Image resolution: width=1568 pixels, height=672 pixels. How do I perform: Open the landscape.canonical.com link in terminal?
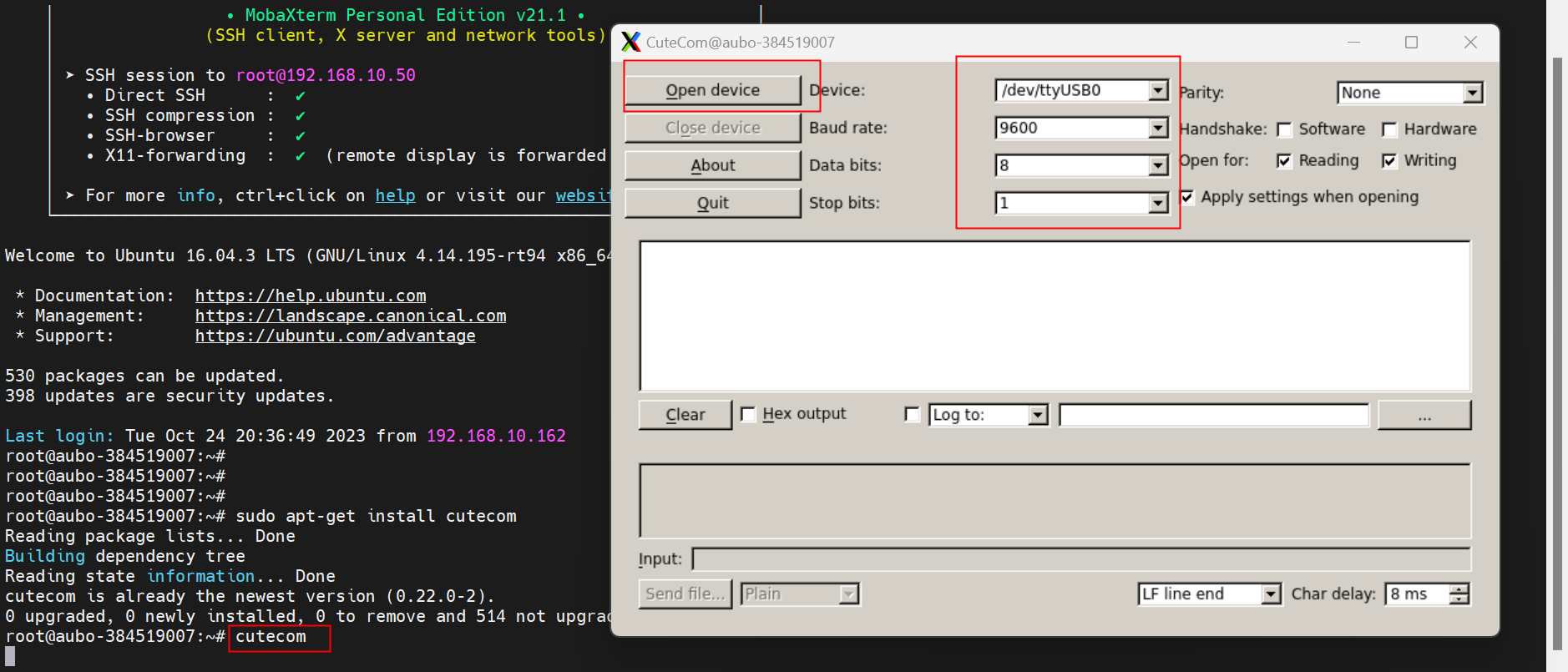click(351, 316)
